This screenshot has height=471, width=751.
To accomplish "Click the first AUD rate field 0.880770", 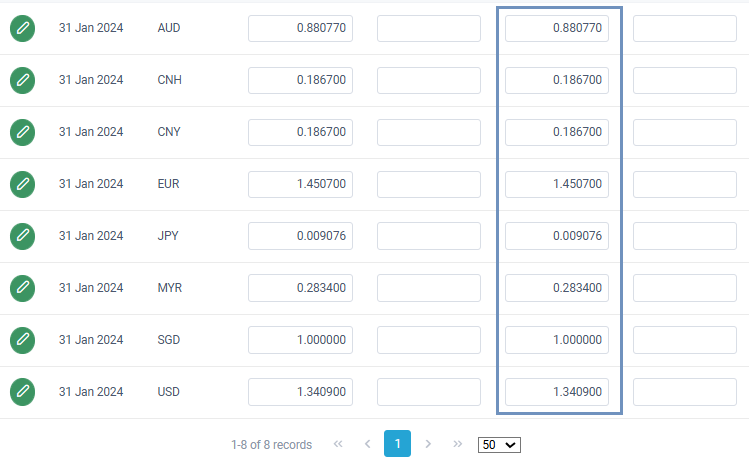I will tap(300, 28).
